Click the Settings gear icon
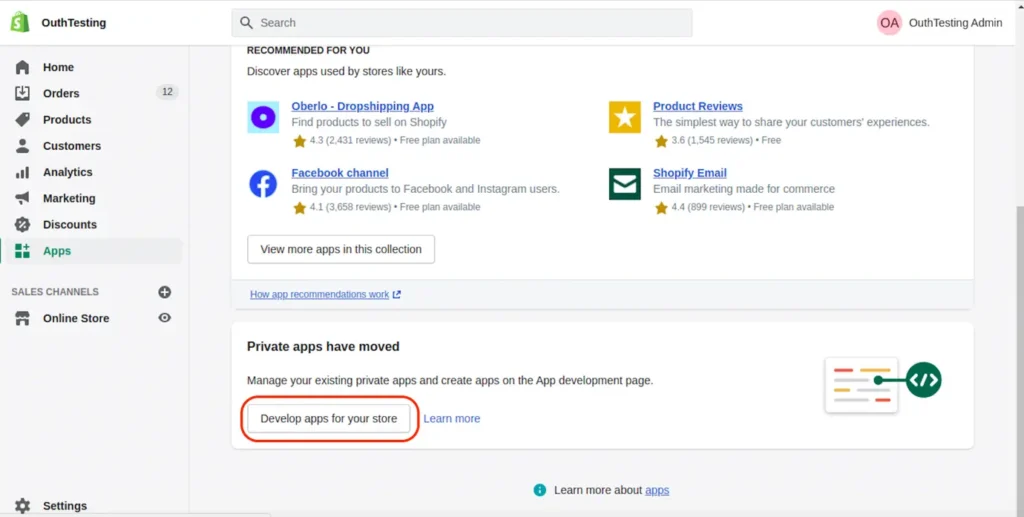 (22, 506)
